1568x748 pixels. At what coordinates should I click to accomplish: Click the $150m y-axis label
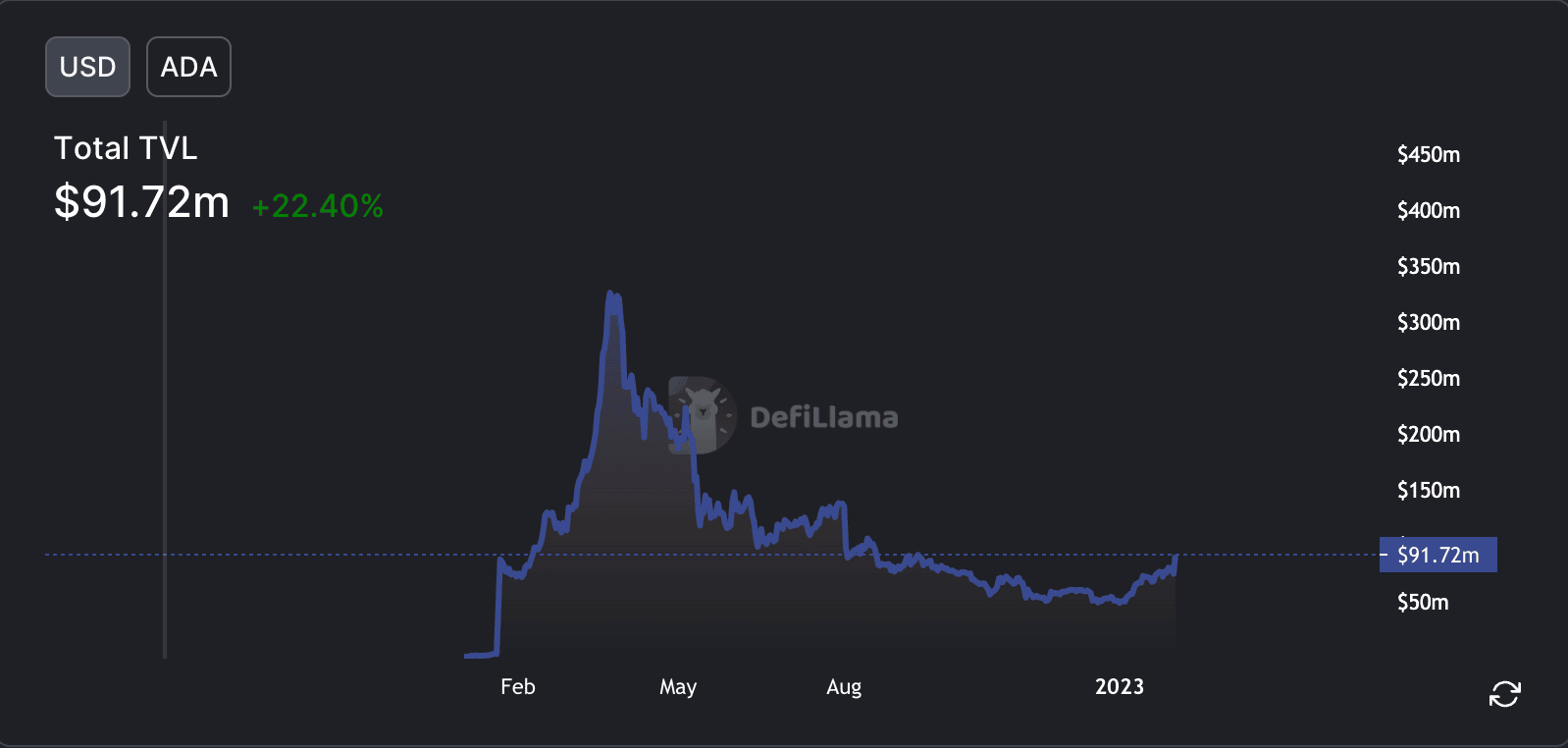coord(1429,490)
